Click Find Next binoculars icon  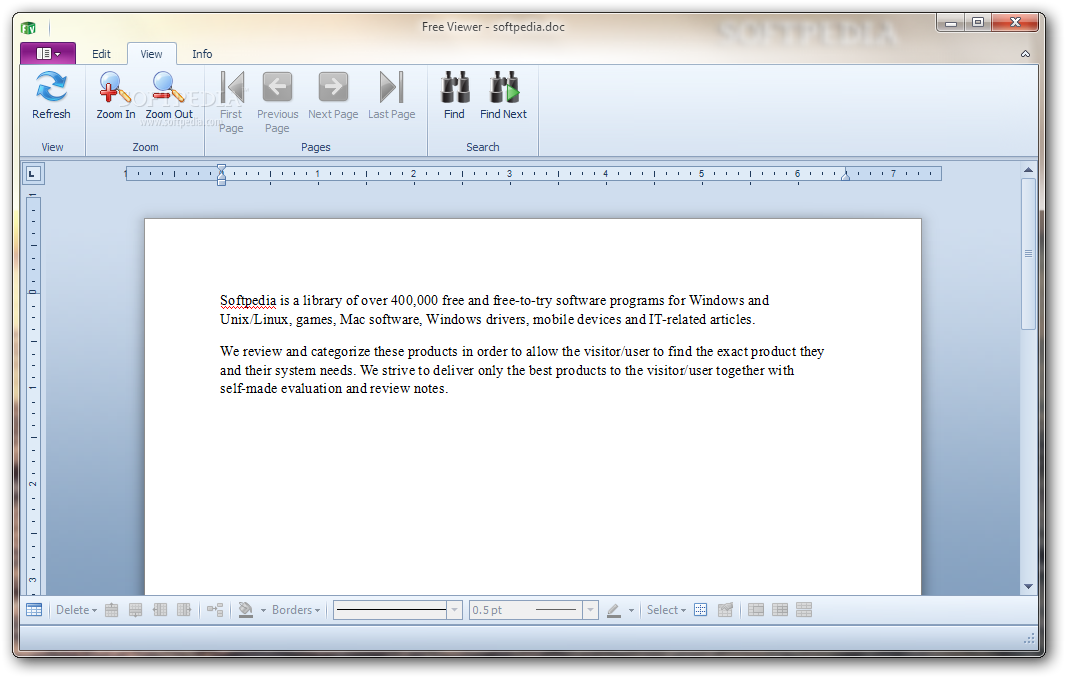point(504,87)
